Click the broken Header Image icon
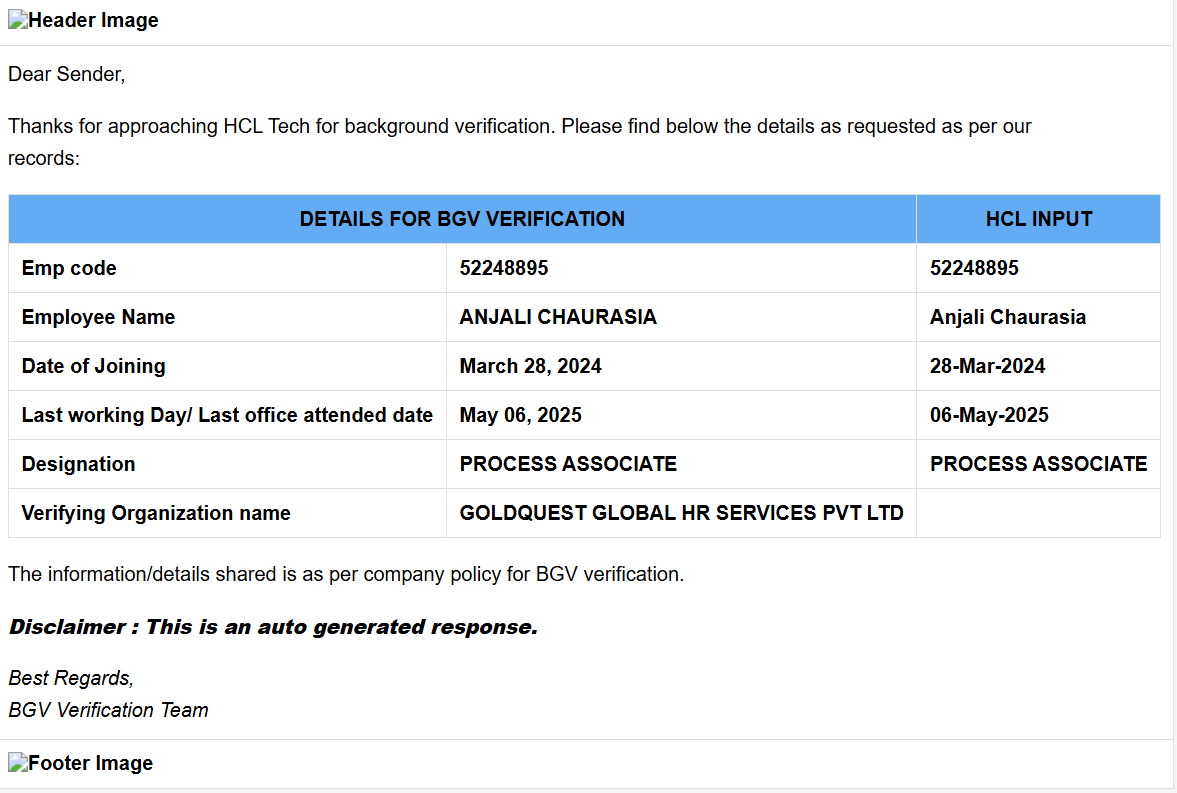Image resolution: width=1177 pixels, height=793 pixels. tap(18, 21)
